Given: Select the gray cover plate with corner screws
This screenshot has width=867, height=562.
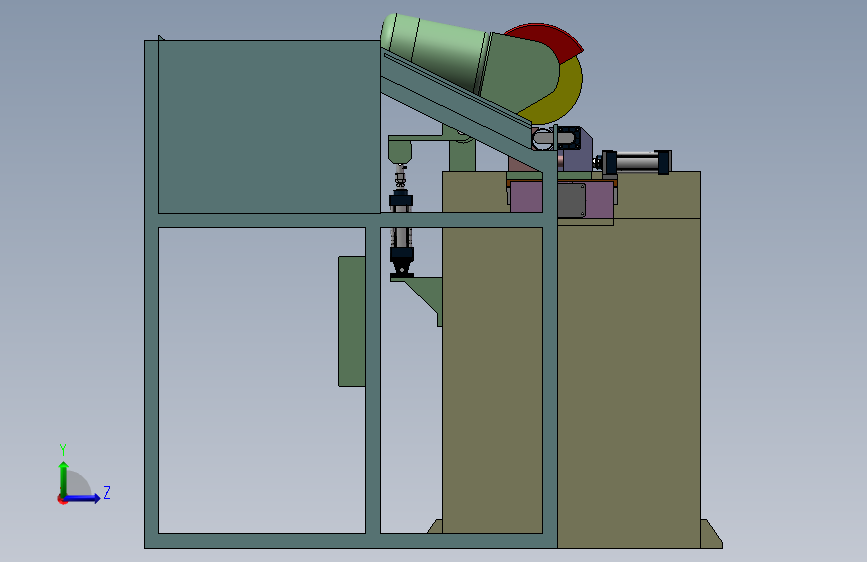Looking at the screenshot, I should tap(571, 200).
